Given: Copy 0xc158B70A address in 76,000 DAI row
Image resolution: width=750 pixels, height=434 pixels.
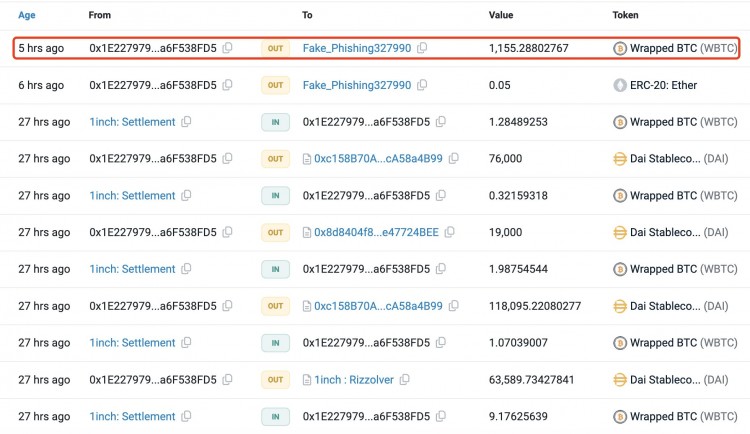Looking at the screenshot, I should tap(453, 158).
